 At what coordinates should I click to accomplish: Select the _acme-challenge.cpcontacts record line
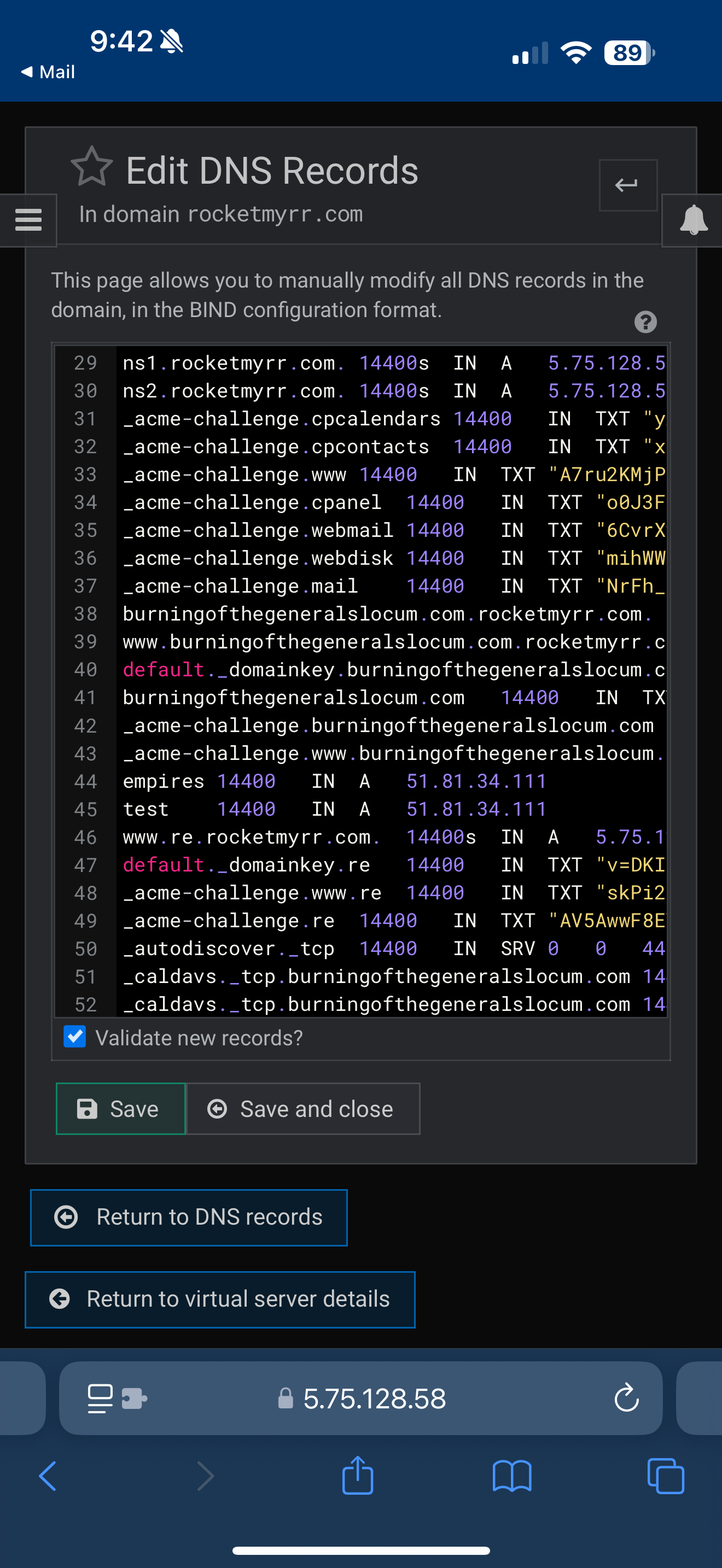393,447
